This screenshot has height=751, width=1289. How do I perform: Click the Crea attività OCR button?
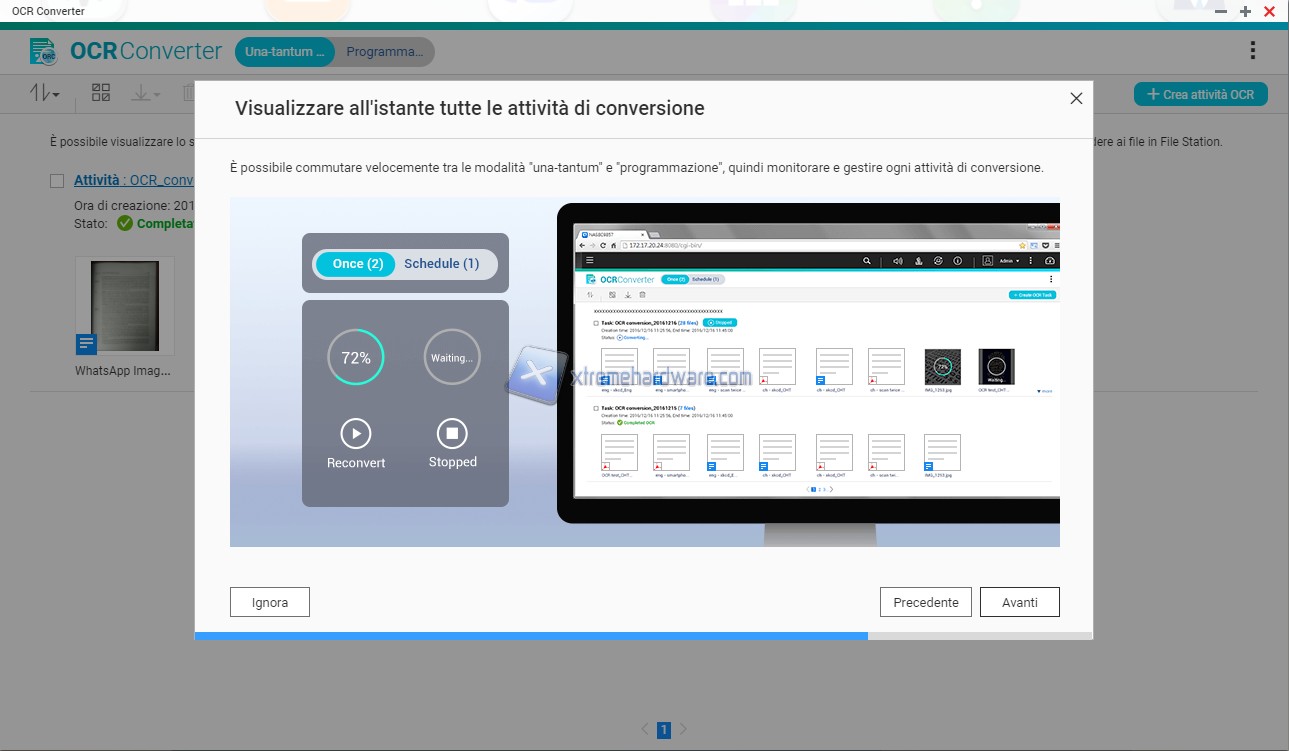pos(1200,94)
